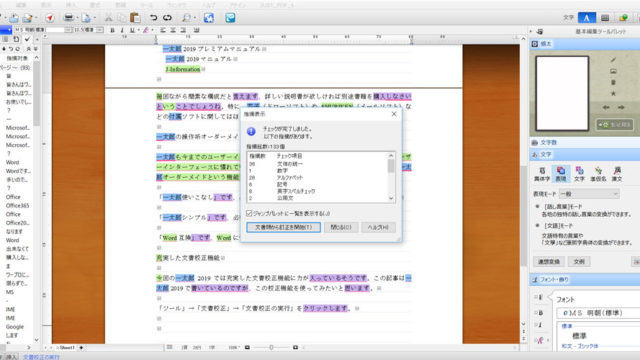Open the print preview dropdown arrow
The image size is (640, 360).
[94, 18]
